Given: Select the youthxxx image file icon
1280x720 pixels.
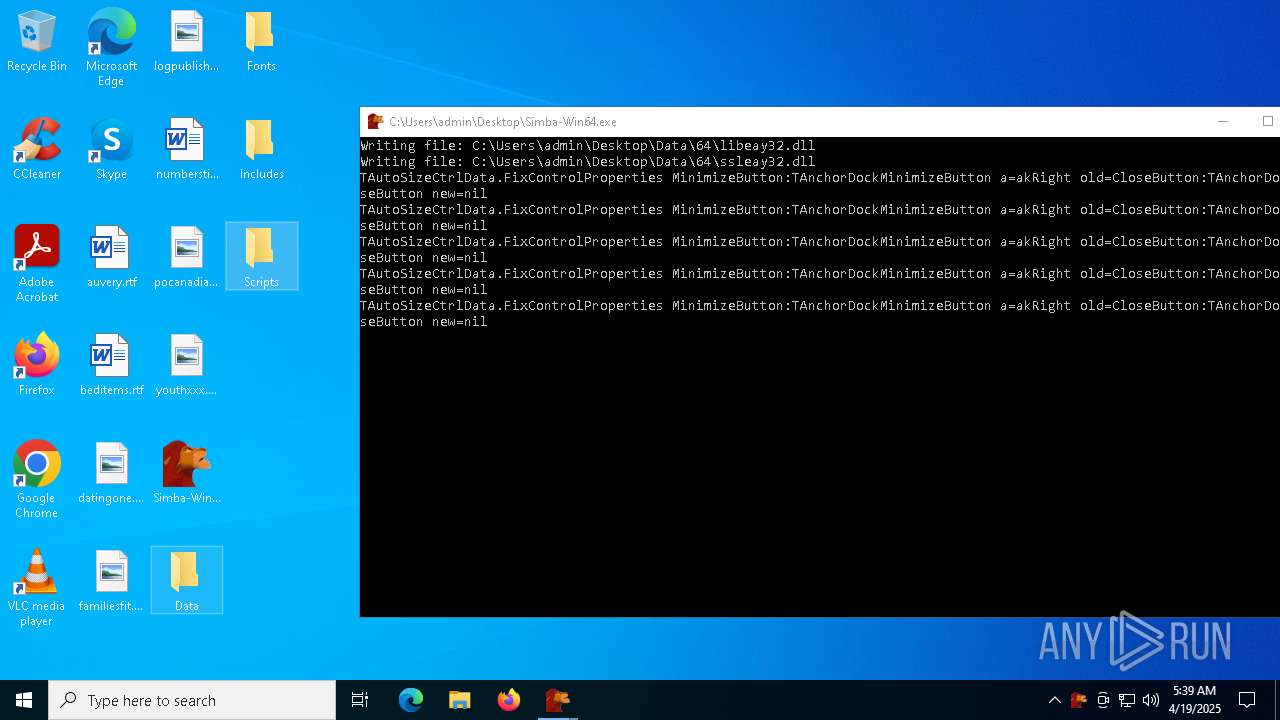Looking at the screenshot, I should tap(186, 366).
